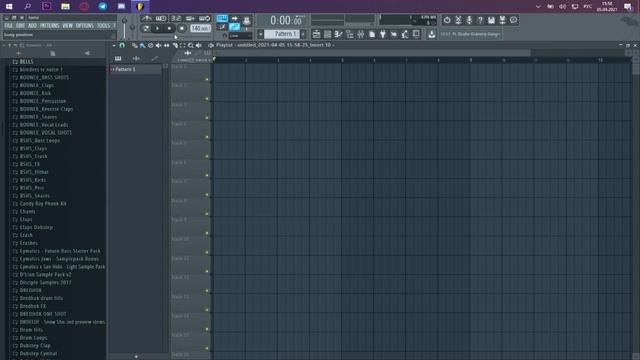Viewport: 640px width, 360px height.
Task: Select the playlist playback speaker tool
Action: [199, 45]
